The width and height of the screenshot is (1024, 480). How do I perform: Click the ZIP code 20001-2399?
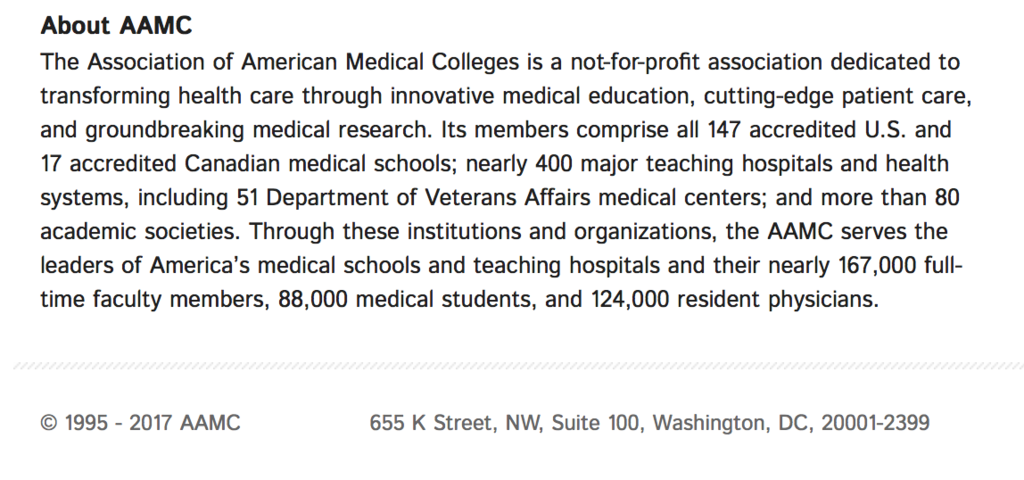tap(875, 423)
